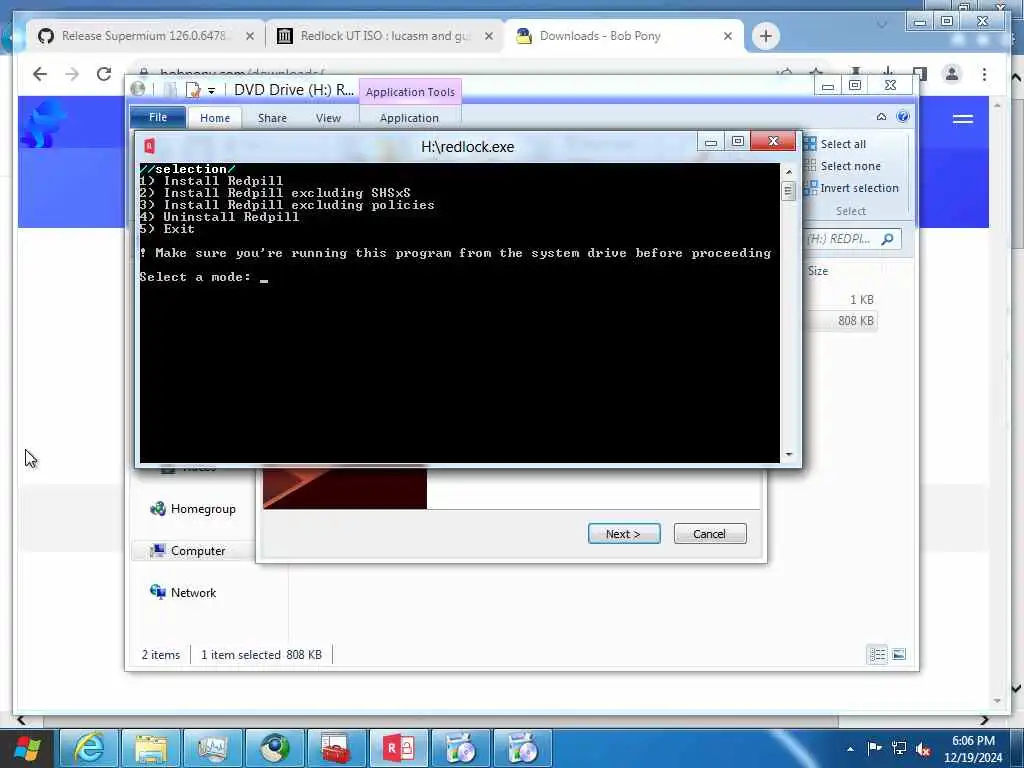Select the Home ribbon tab
This screenshot has height=768, width=1024.
[215, 118]
